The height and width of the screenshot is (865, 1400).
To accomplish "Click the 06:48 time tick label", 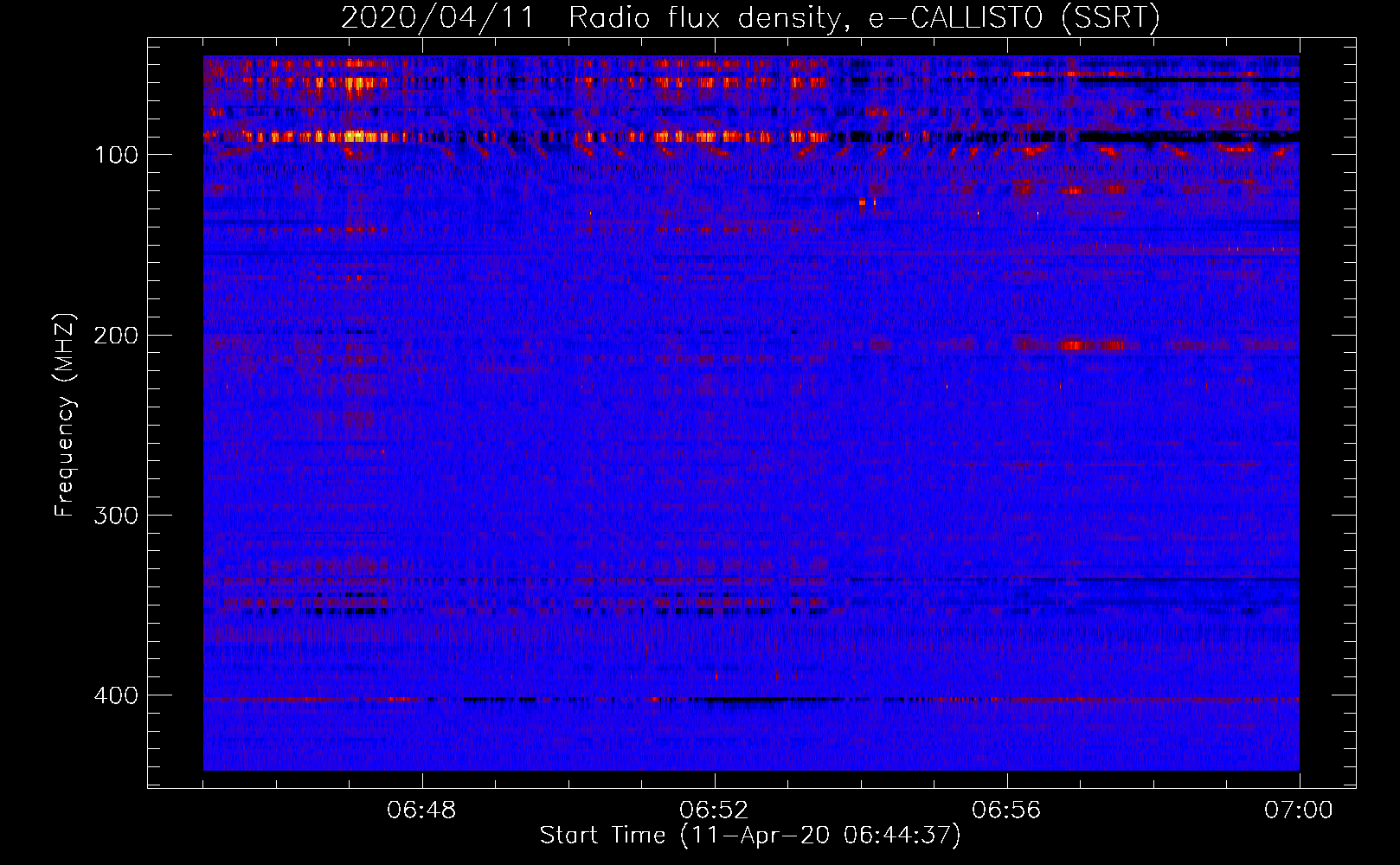I will [422, 811].
